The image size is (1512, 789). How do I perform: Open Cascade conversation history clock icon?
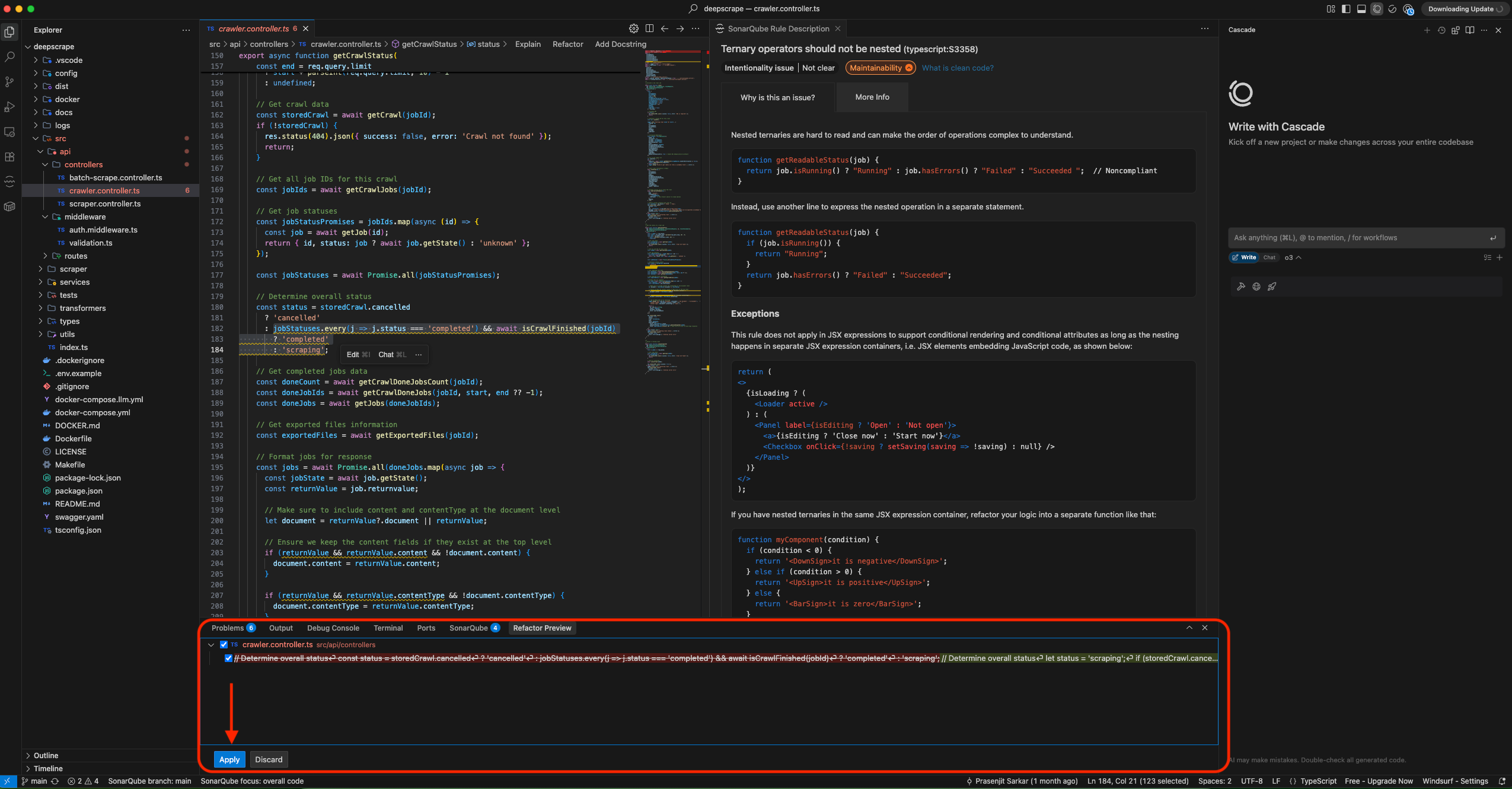(1441, 30)
